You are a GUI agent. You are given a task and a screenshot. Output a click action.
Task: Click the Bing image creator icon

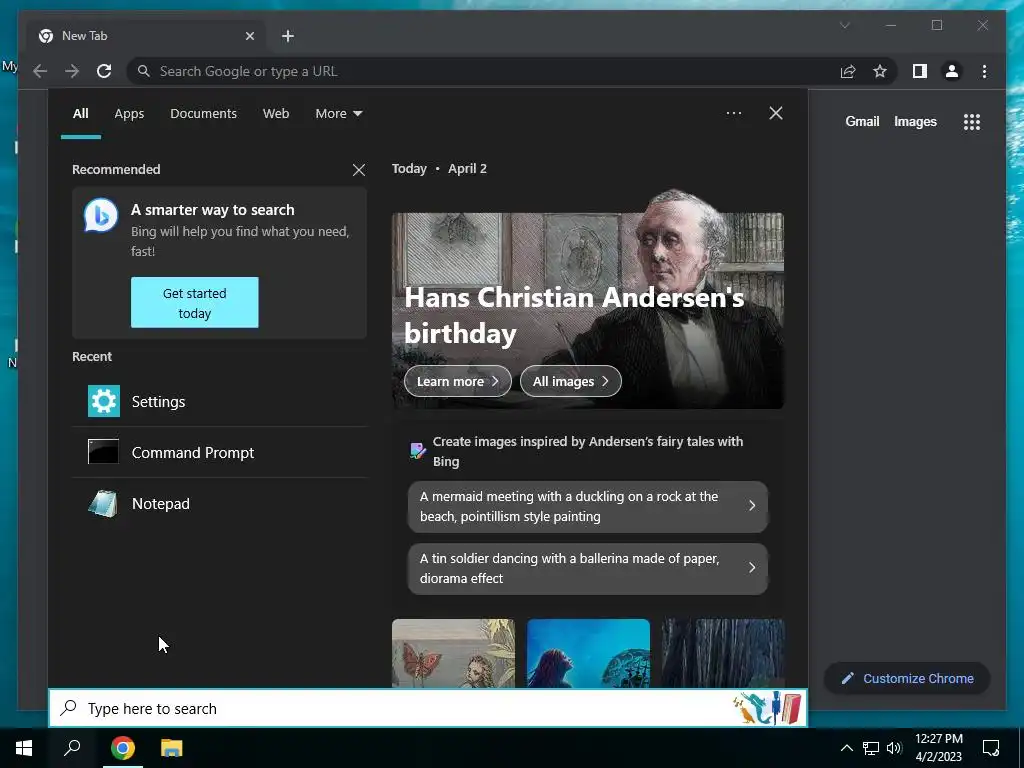(x=417, y=451)
